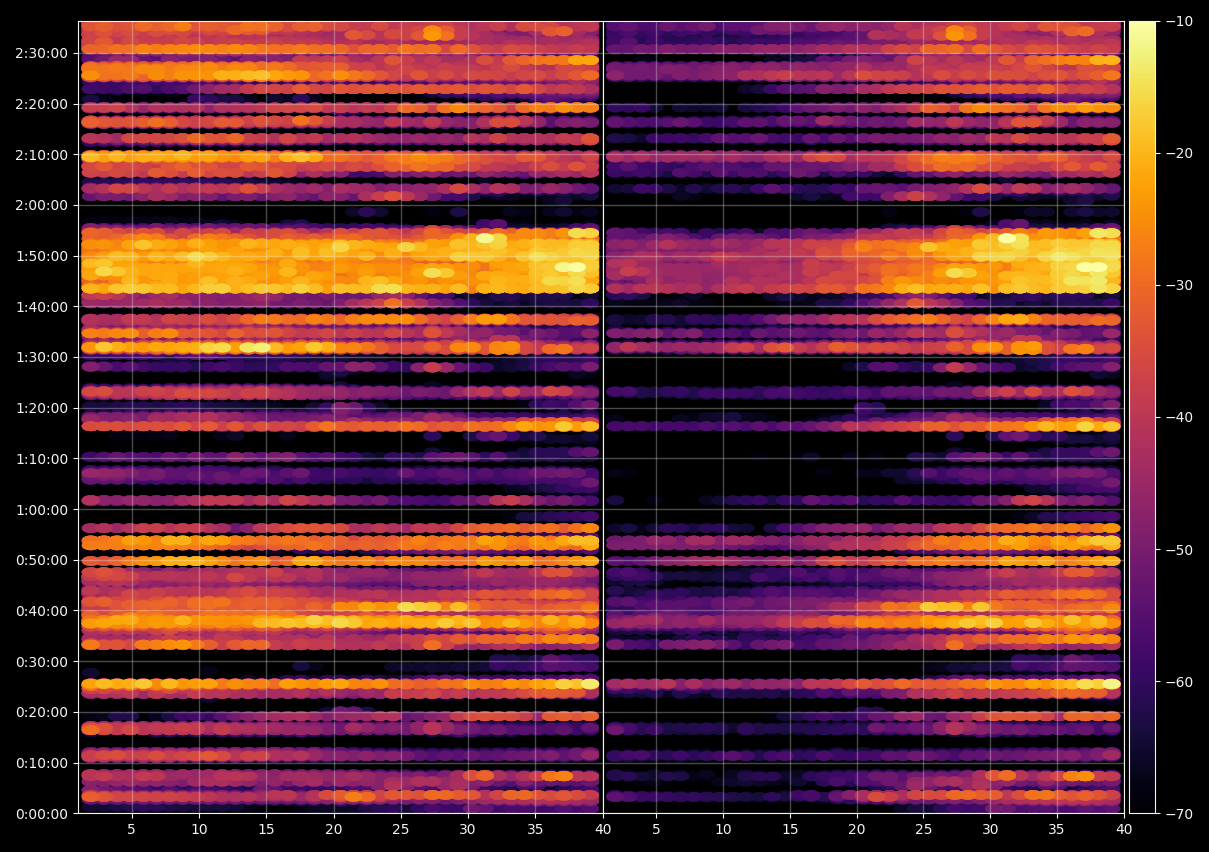Click x-axis label 10 under left heatmap
1209x852 pixels.
(199, 830)
